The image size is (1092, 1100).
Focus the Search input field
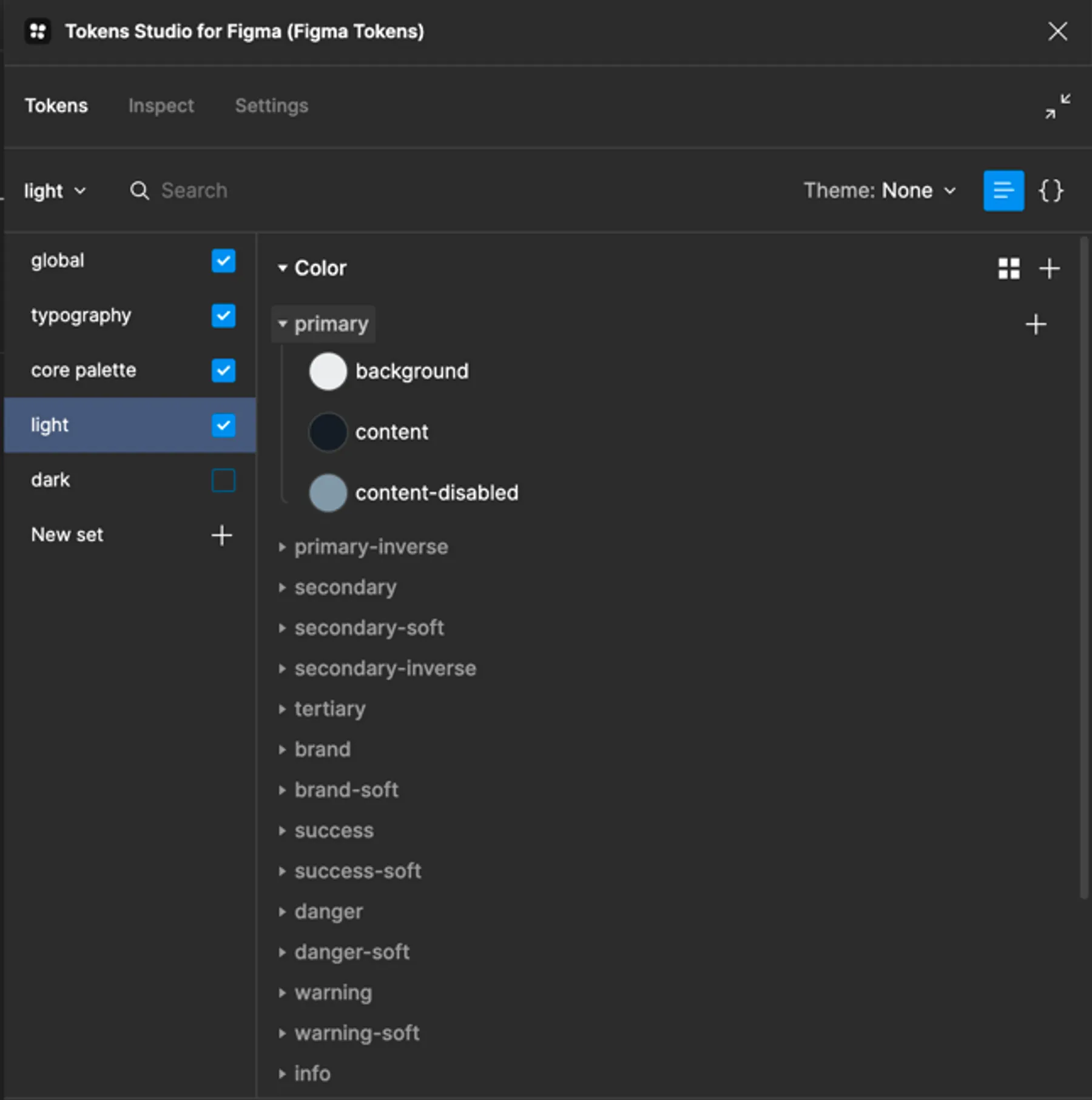pos(194,190)
